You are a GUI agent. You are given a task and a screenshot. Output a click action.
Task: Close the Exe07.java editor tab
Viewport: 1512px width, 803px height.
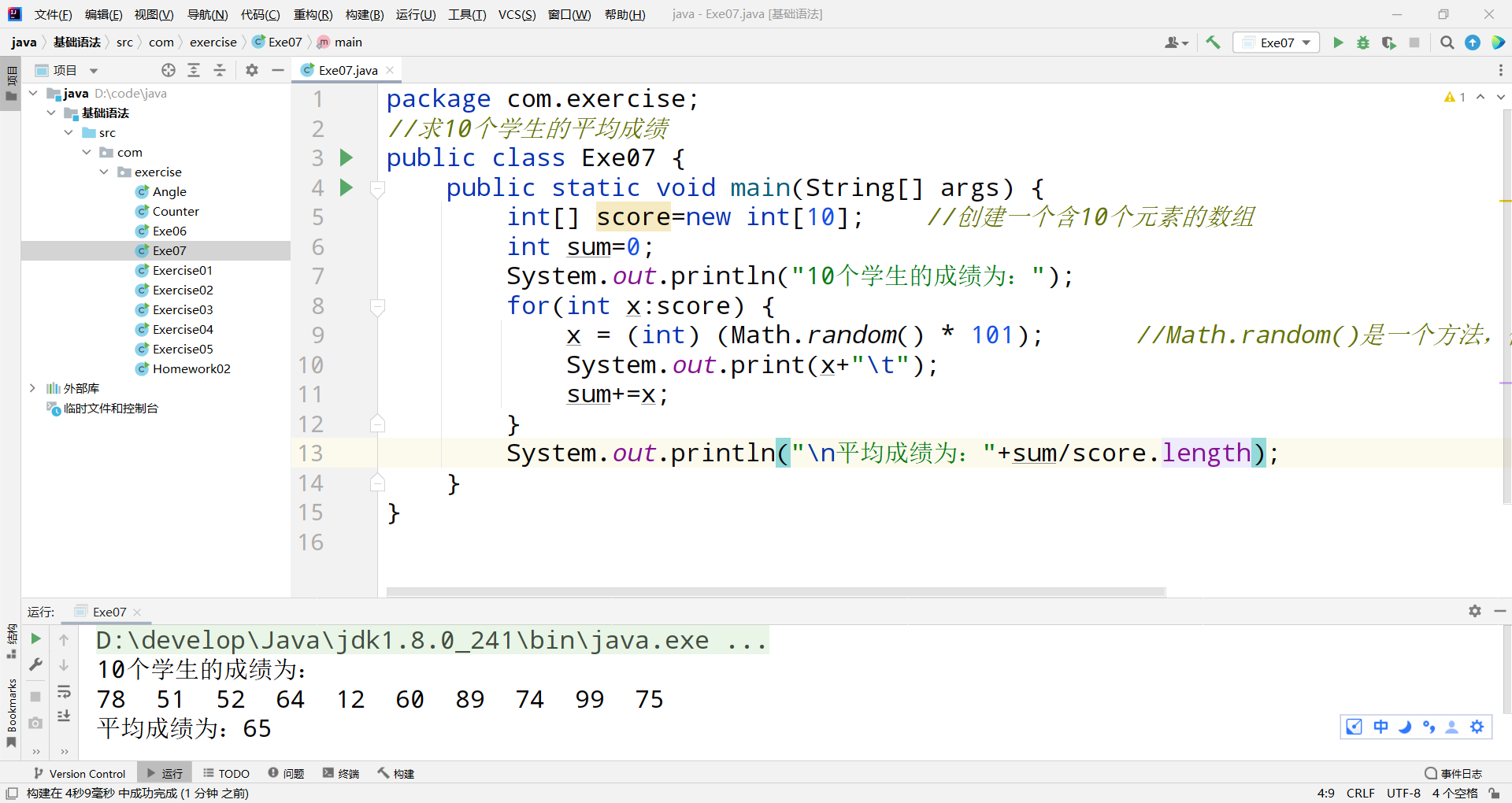point(390,70)
